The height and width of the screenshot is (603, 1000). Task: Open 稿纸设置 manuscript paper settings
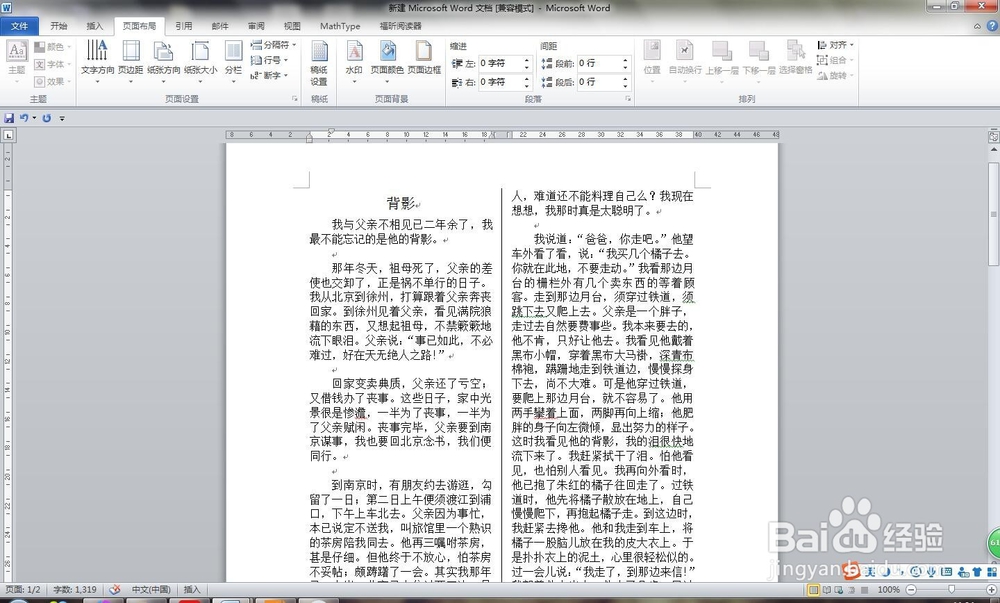coord(319,62)
